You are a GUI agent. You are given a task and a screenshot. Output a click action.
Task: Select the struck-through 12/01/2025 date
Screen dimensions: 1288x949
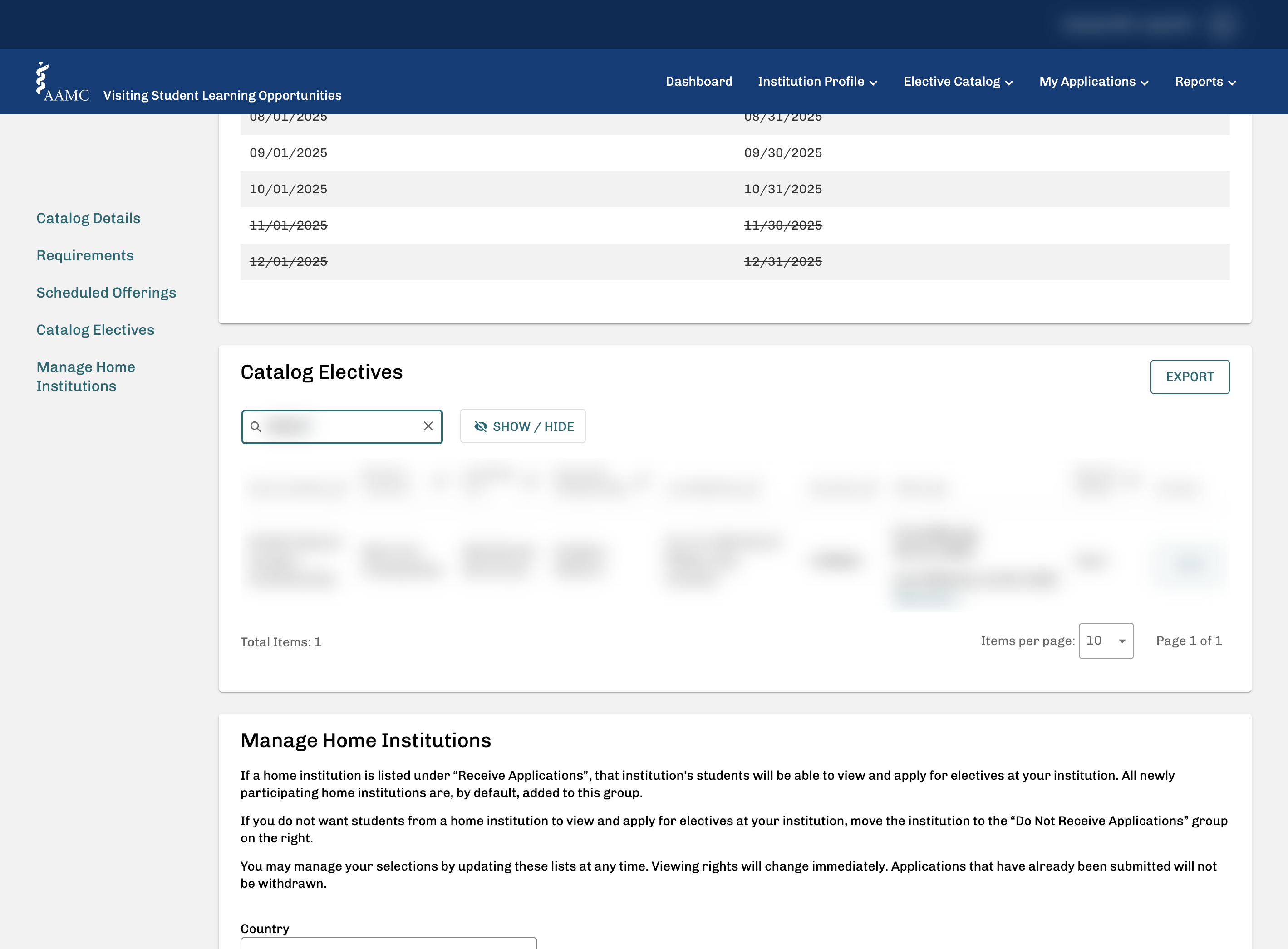(289, 261)
